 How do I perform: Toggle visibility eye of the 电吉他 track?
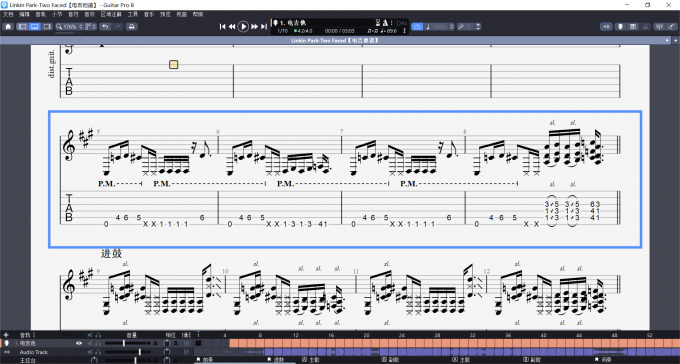tap(78, 343)
